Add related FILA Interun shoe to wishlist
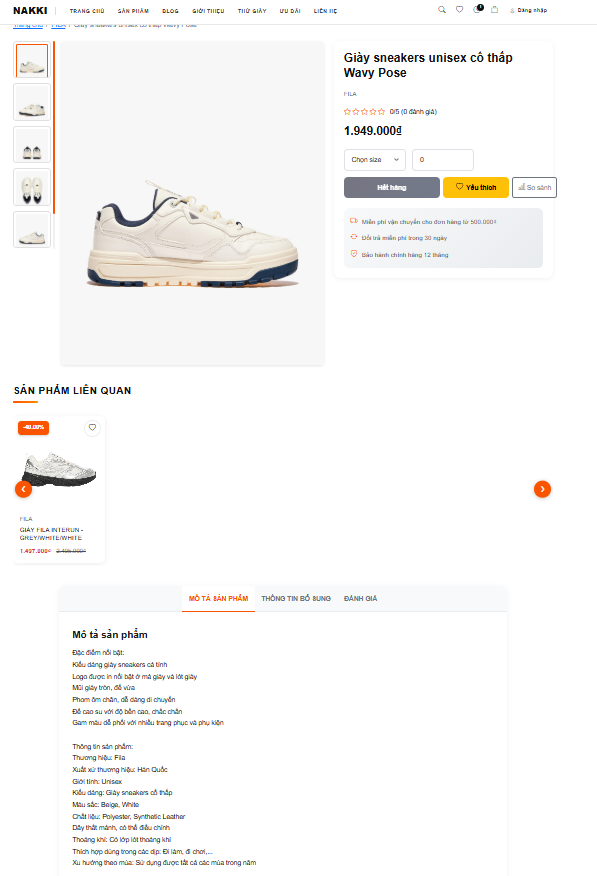Screen dimensions: 597x876 tap(92, 427)
